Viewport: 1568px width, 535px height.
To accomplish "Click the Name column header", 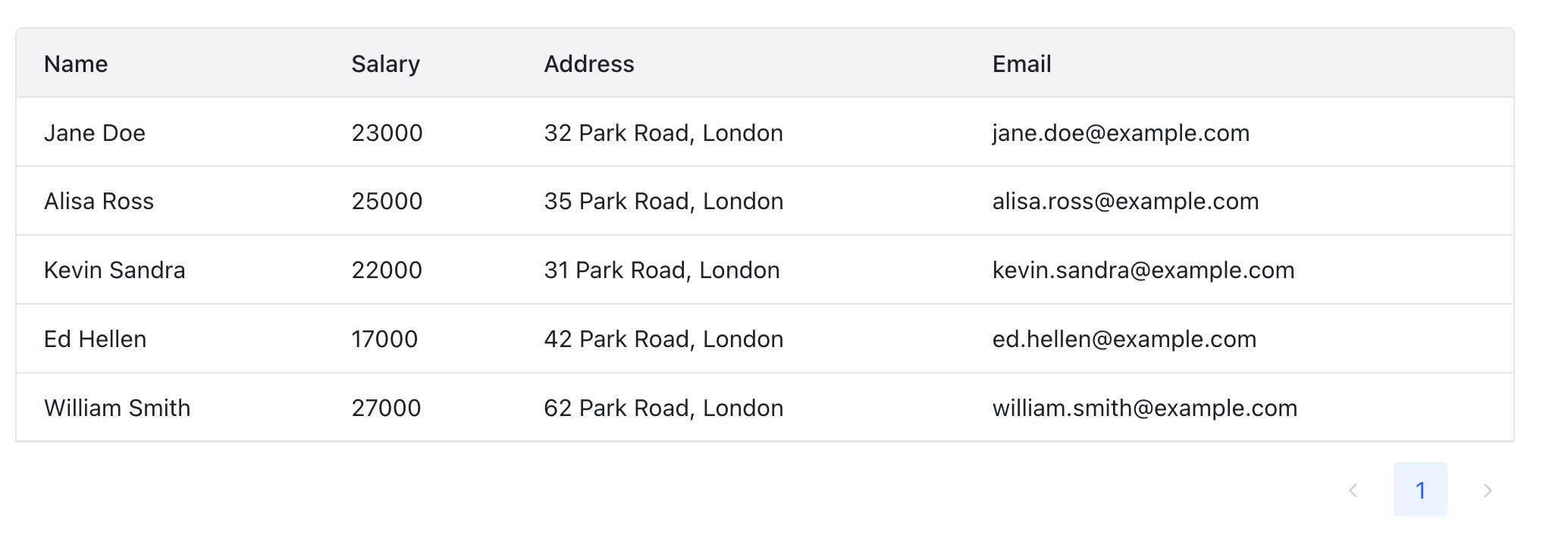I will click(76, 64).
